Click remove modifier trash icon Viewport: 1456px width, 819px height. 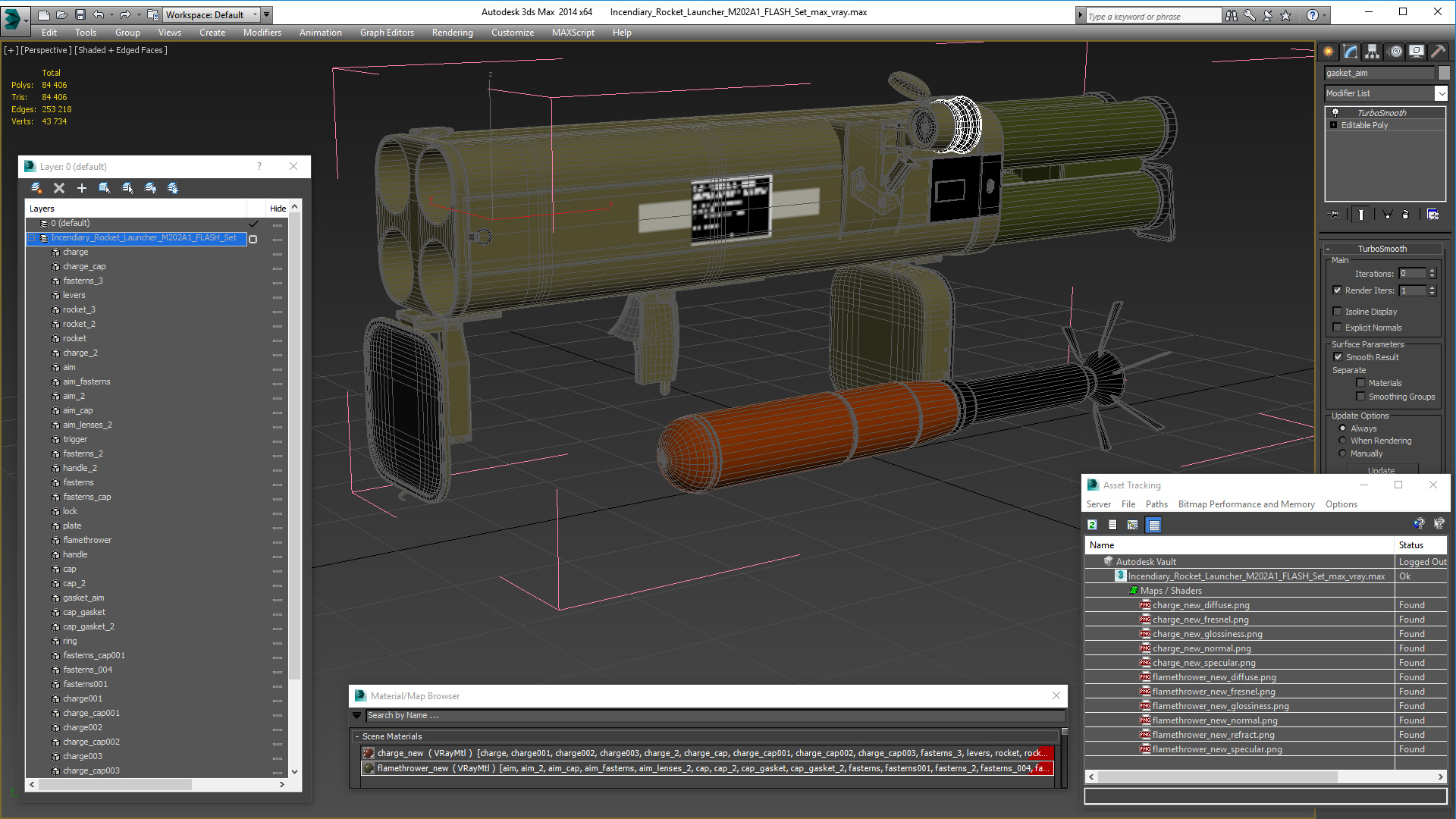[1405, 215]
